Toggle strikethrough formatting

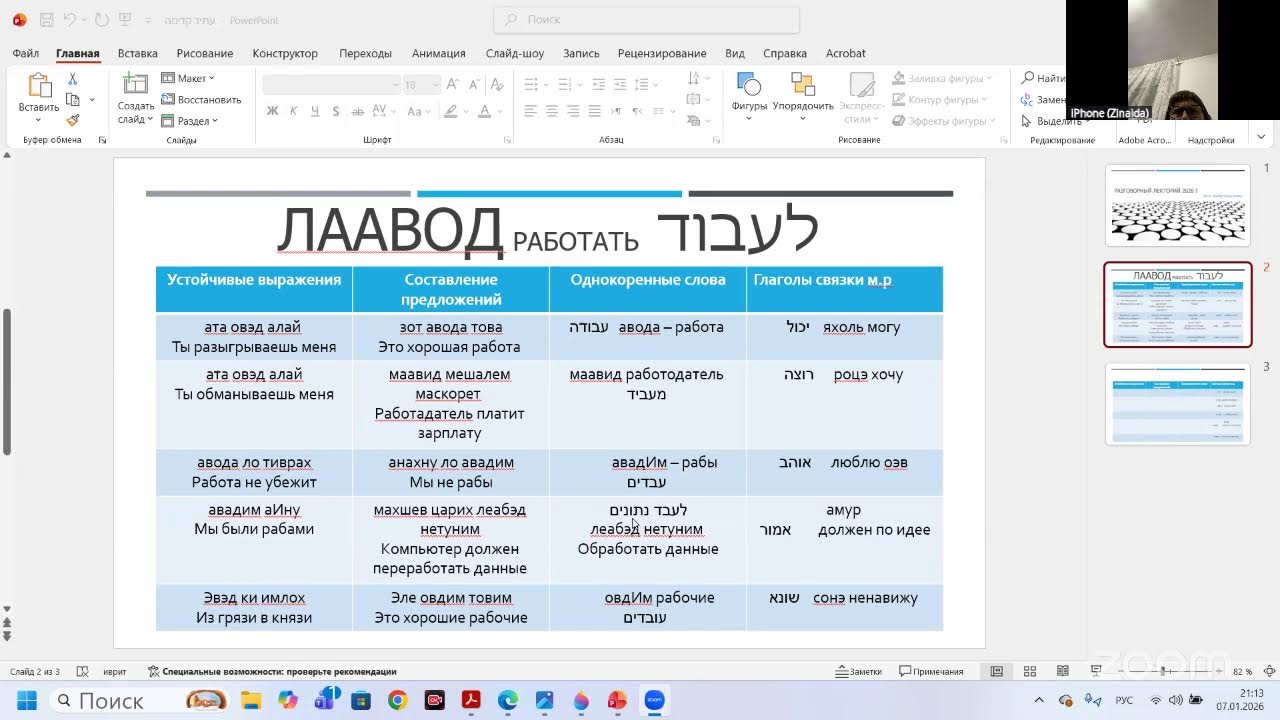point(358,111)
